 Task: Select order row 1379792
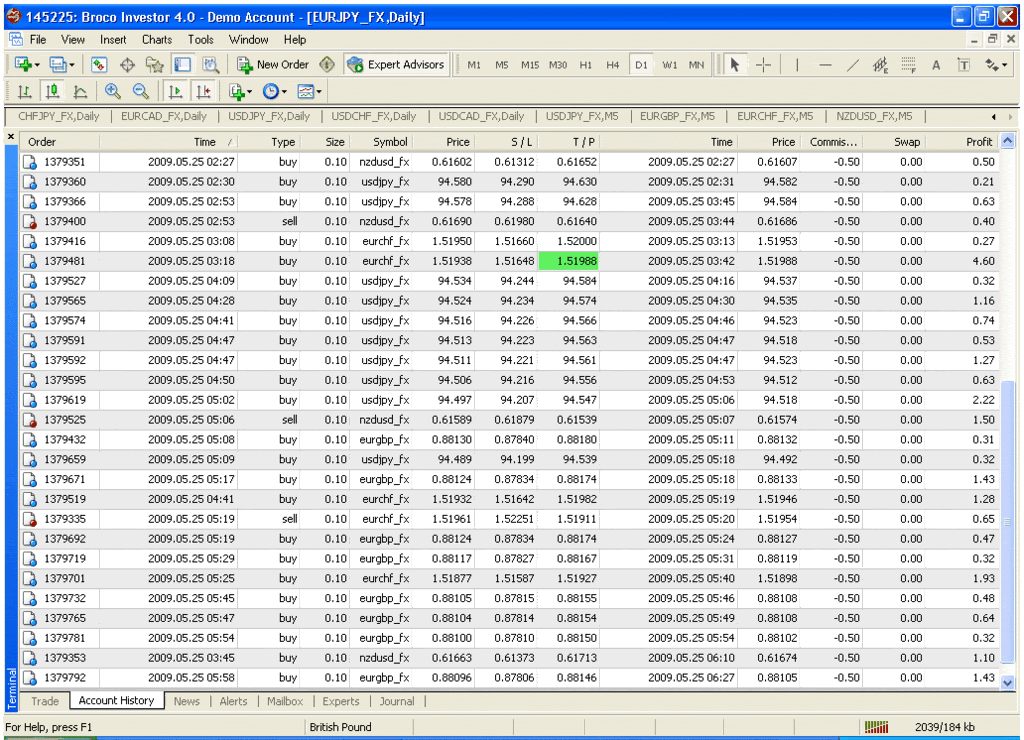coord(510,678)
